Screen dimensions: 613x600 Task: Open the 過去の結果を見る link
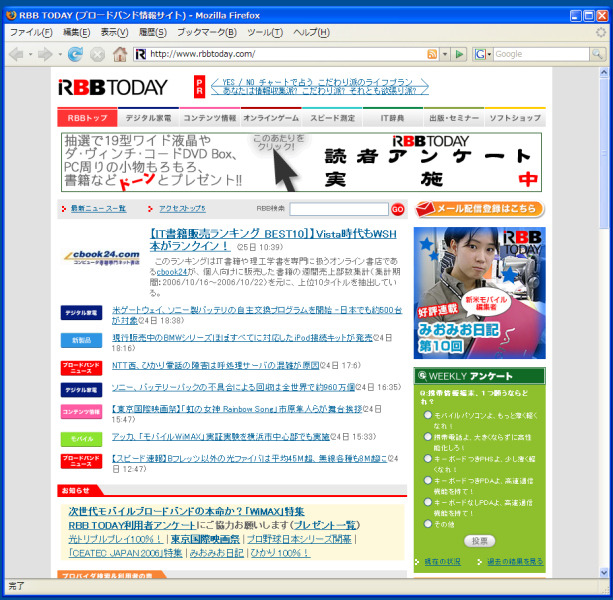click(x=515, y=562)
